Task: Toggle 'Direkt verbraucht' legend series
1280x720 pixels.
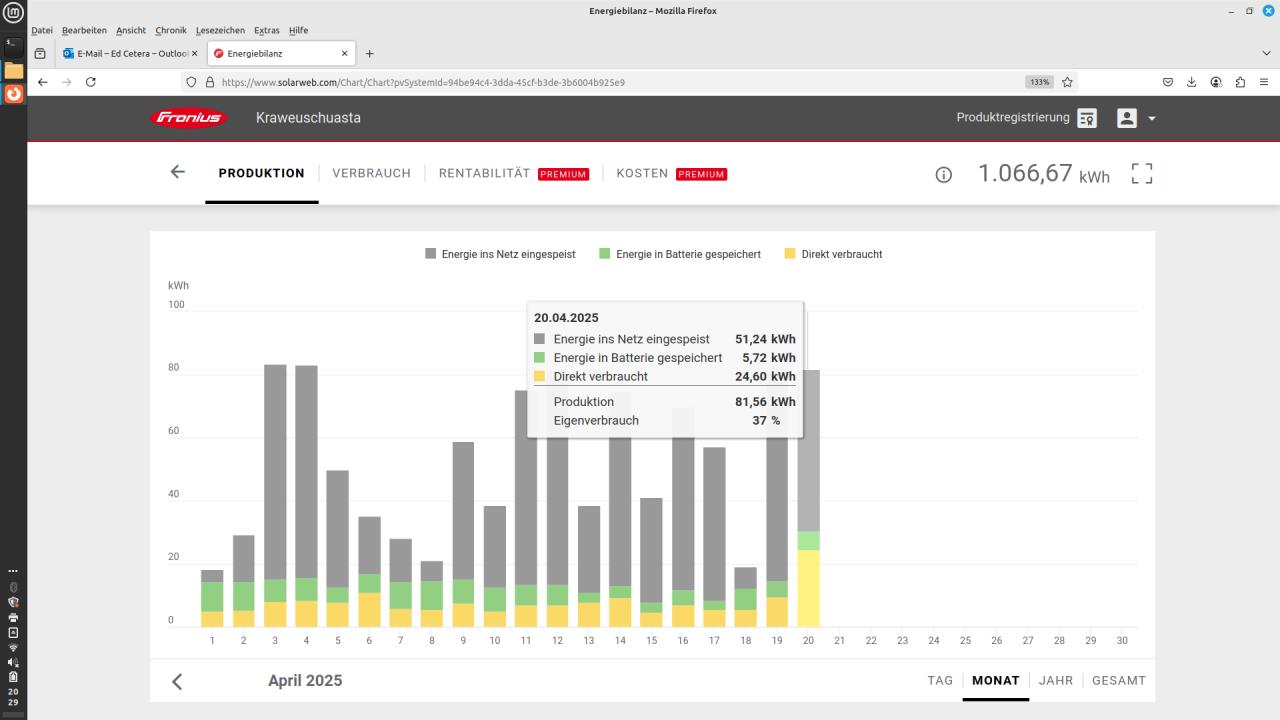Action: pyautogui.click(x=833, y=254)
